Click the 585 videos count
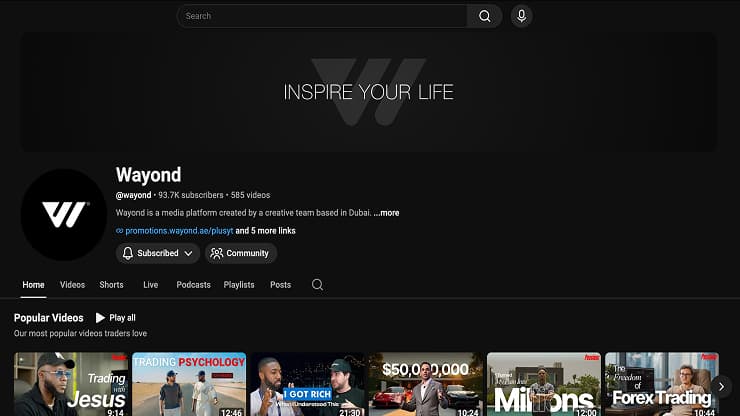 pos(251,195)
